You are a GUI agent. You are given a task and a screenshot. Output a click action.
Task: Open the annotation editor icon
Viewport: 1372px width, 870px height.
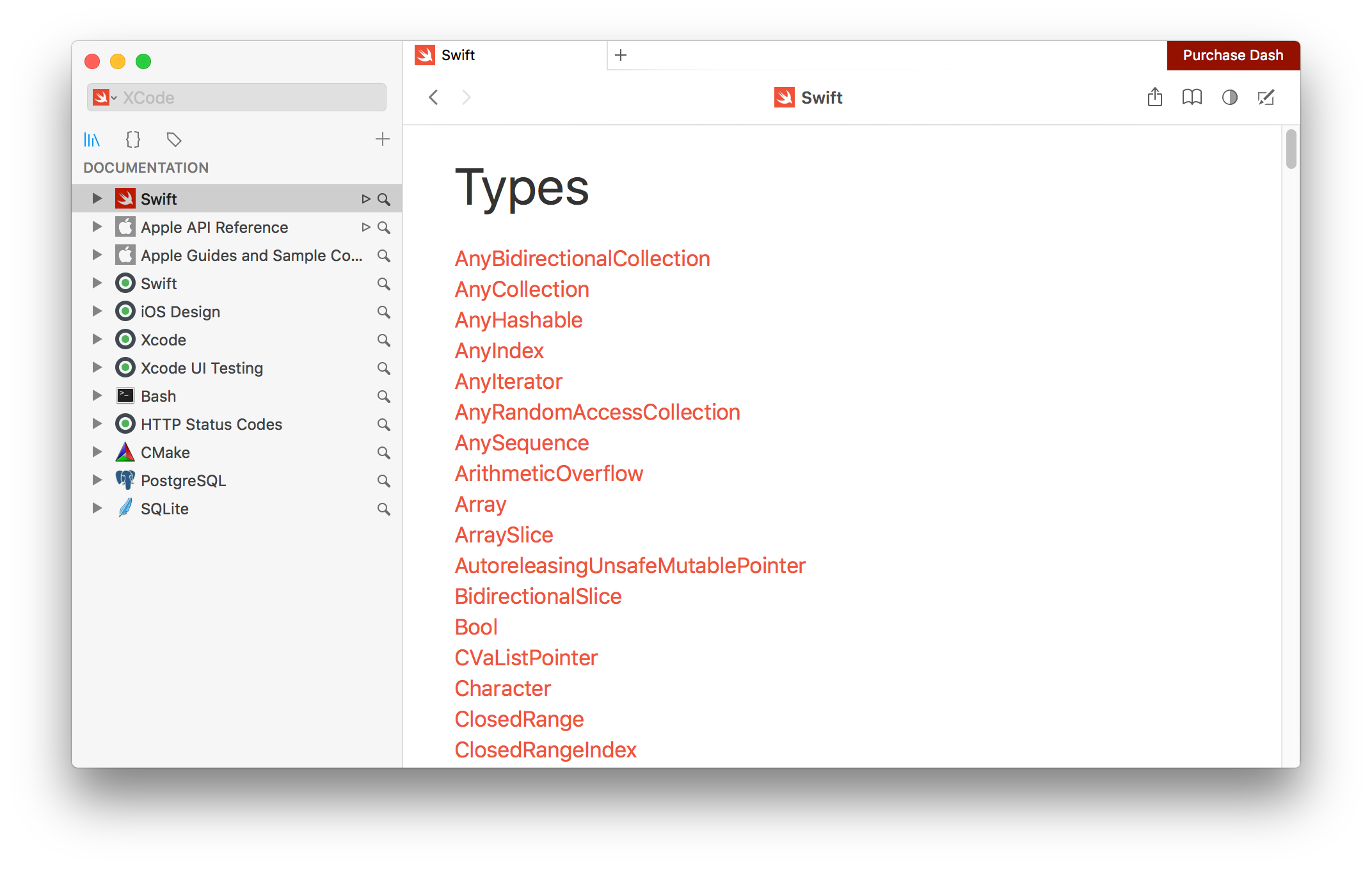[x=1266, y=97]
